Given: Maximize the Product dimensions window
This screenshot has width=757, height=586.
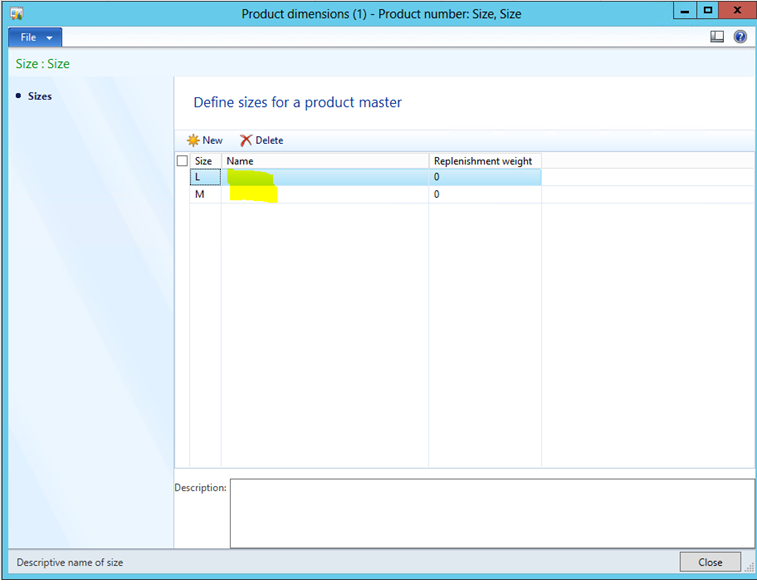Looking at the screenshot, I should 708,11.
